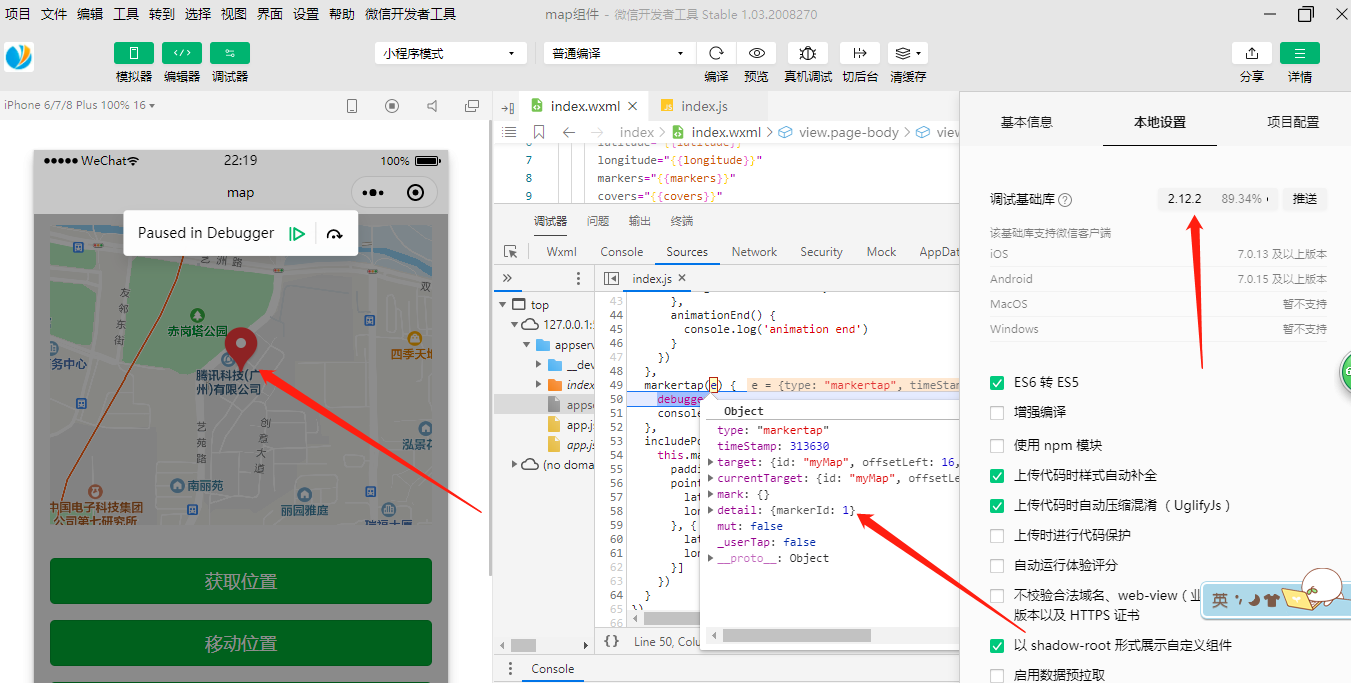Expand more Sources panes with >> chevron
The width and height of the screenshot is (1351, 683).
click(507, 279)
